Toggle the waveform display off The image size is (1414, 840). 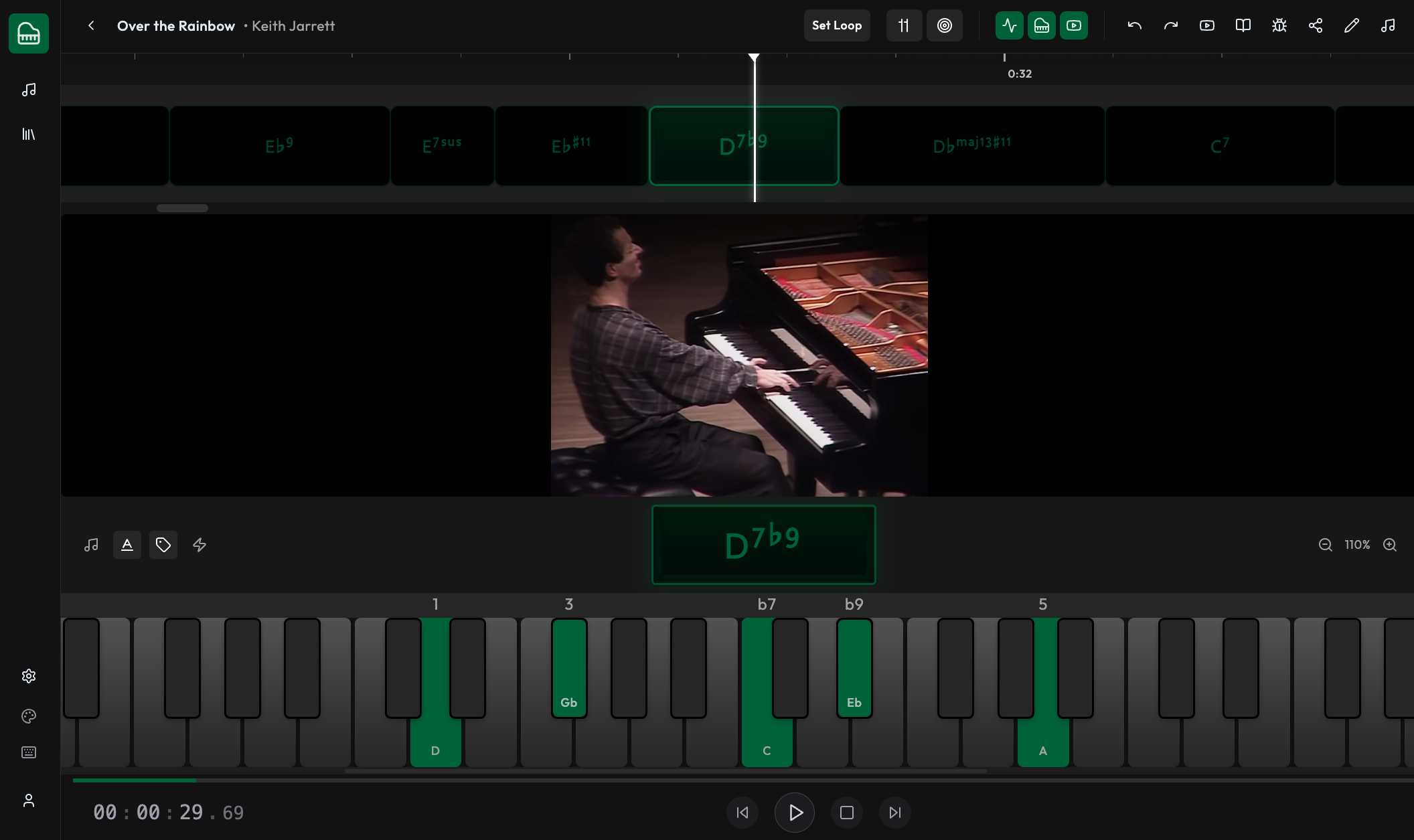pyautogui.click(x=1009, y=25)
